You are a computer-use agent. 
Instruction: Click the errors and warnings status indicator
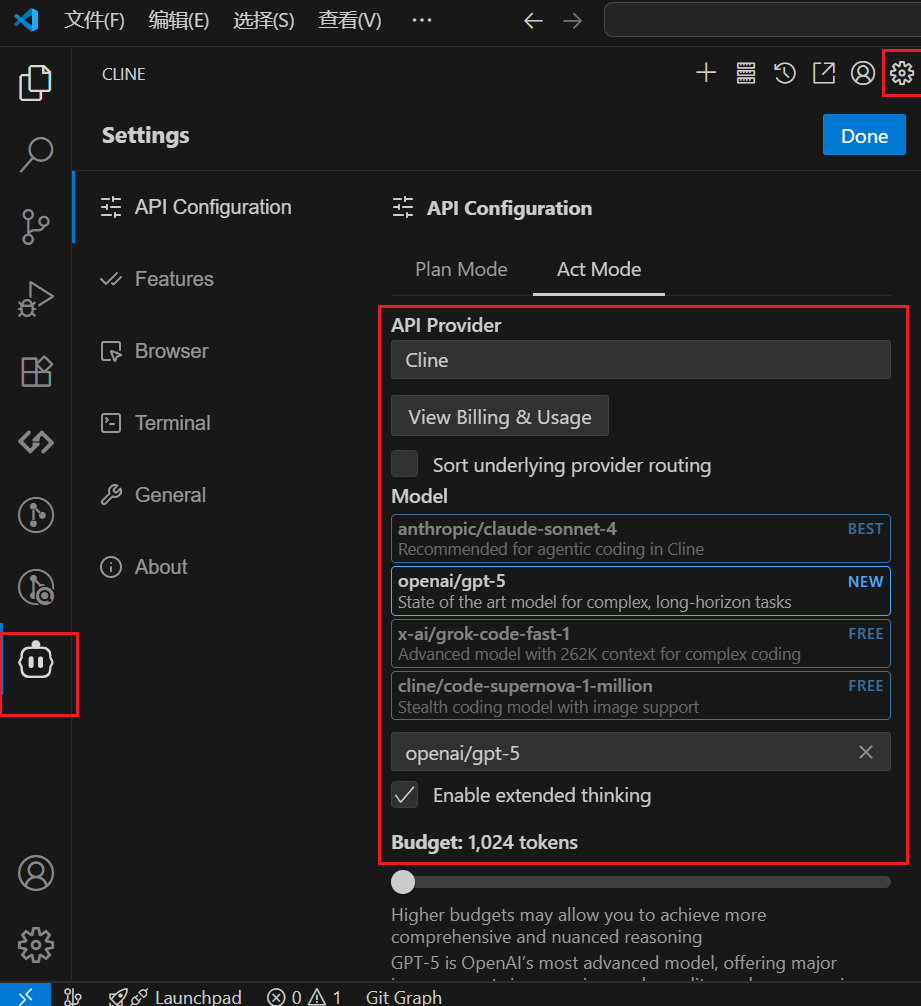pos(304,996)
